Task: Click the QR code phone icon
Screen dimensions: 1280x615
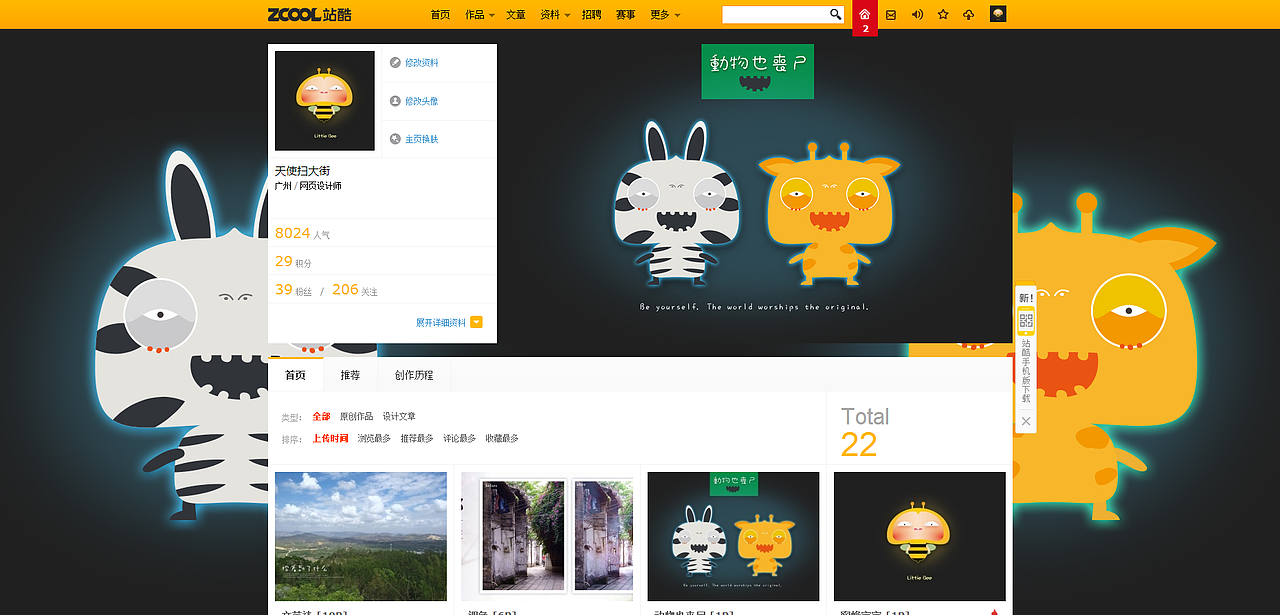Action: coord(1026,321)
